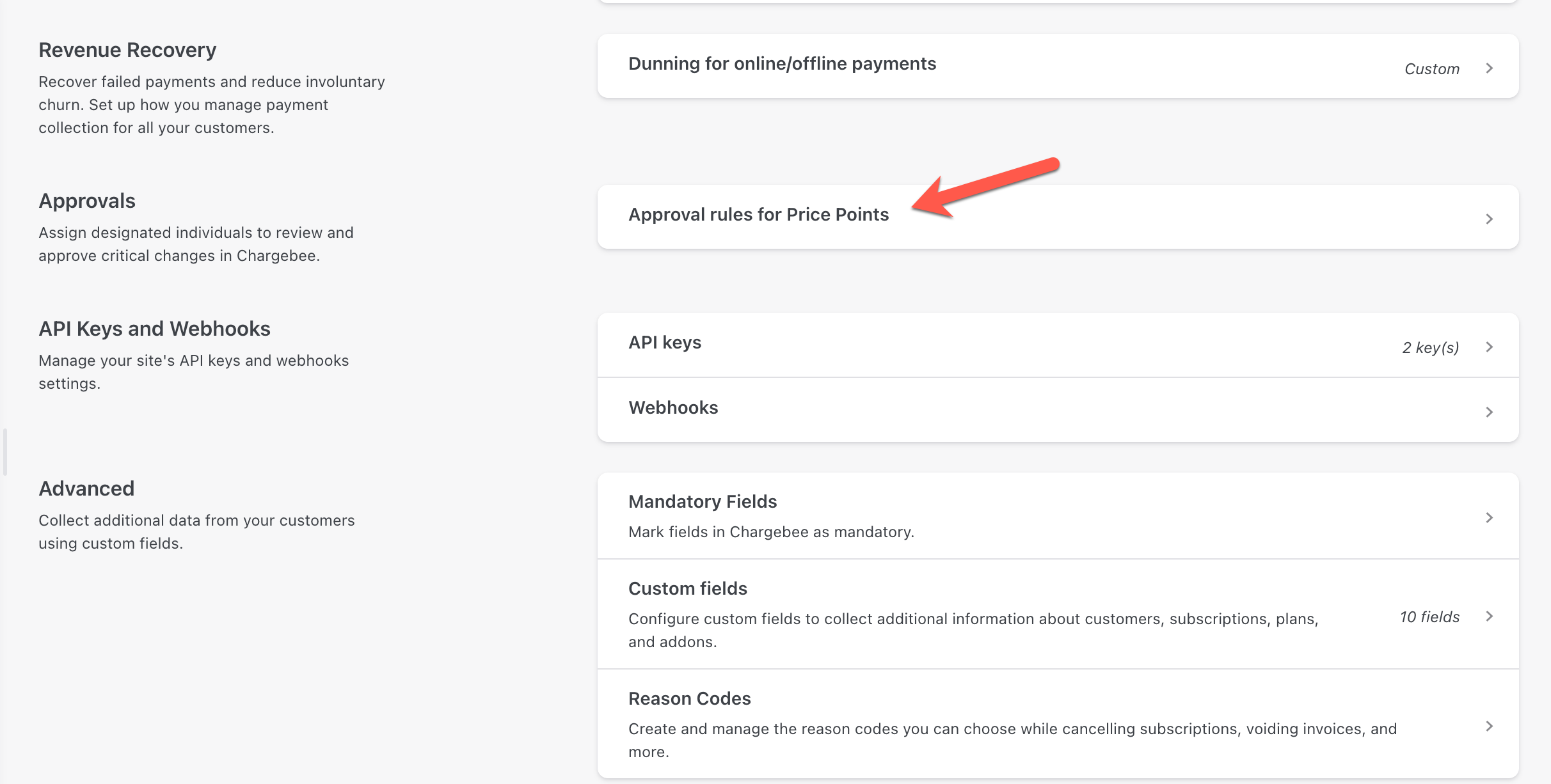
Task: Click the Reason Codes description text
Action: point(1011,730)
